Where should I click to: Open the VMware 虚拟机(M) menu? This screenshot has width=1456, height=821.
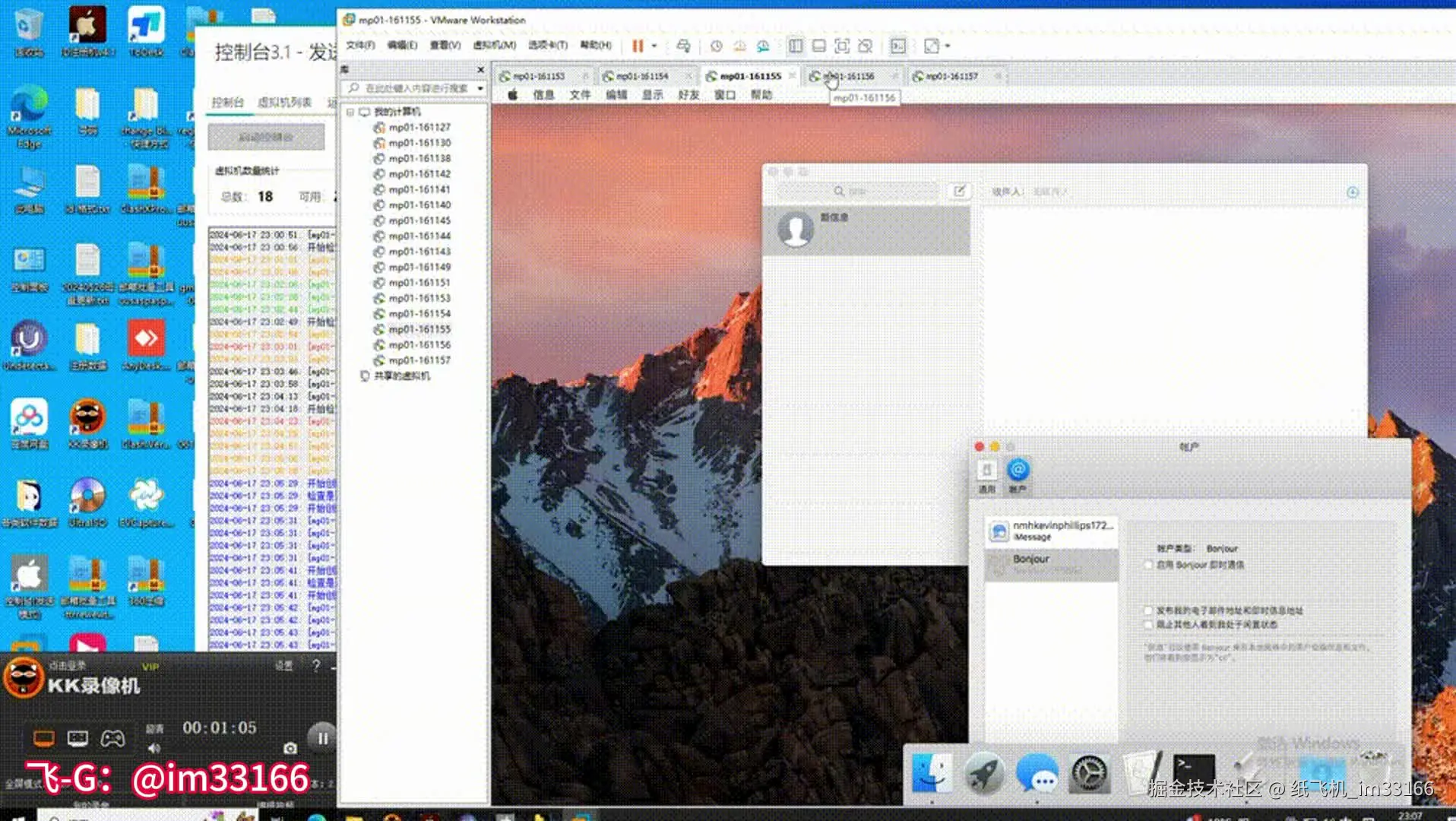(x=495, y=46)
